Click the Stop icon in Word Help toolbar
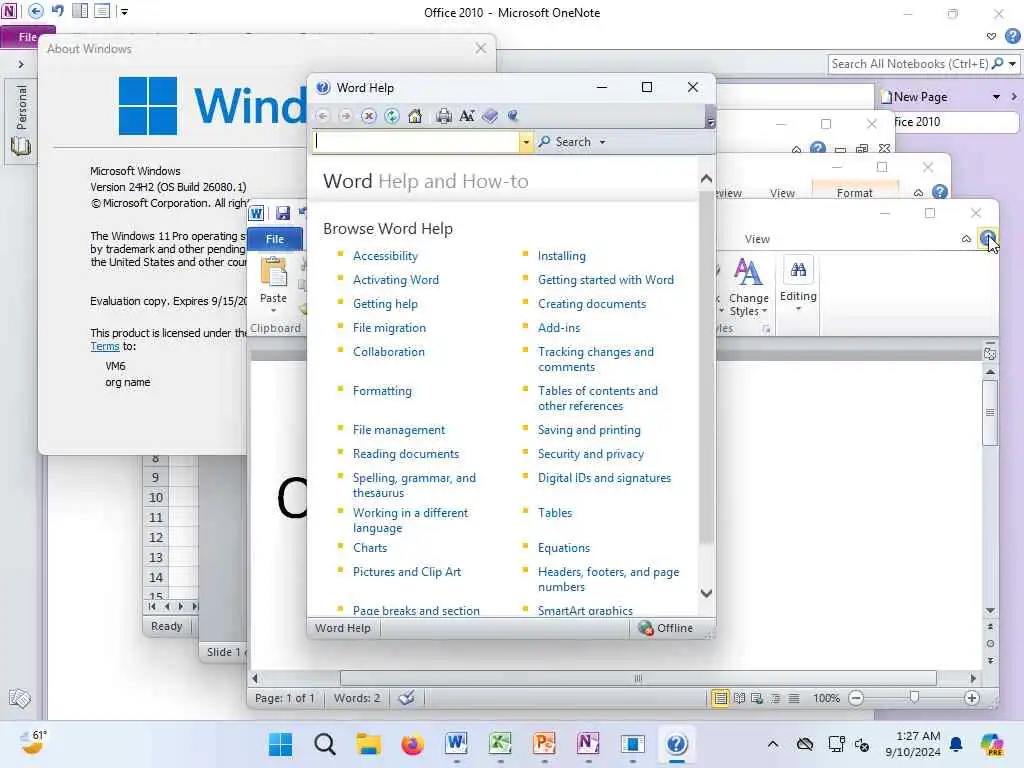 tap(369, 116)
